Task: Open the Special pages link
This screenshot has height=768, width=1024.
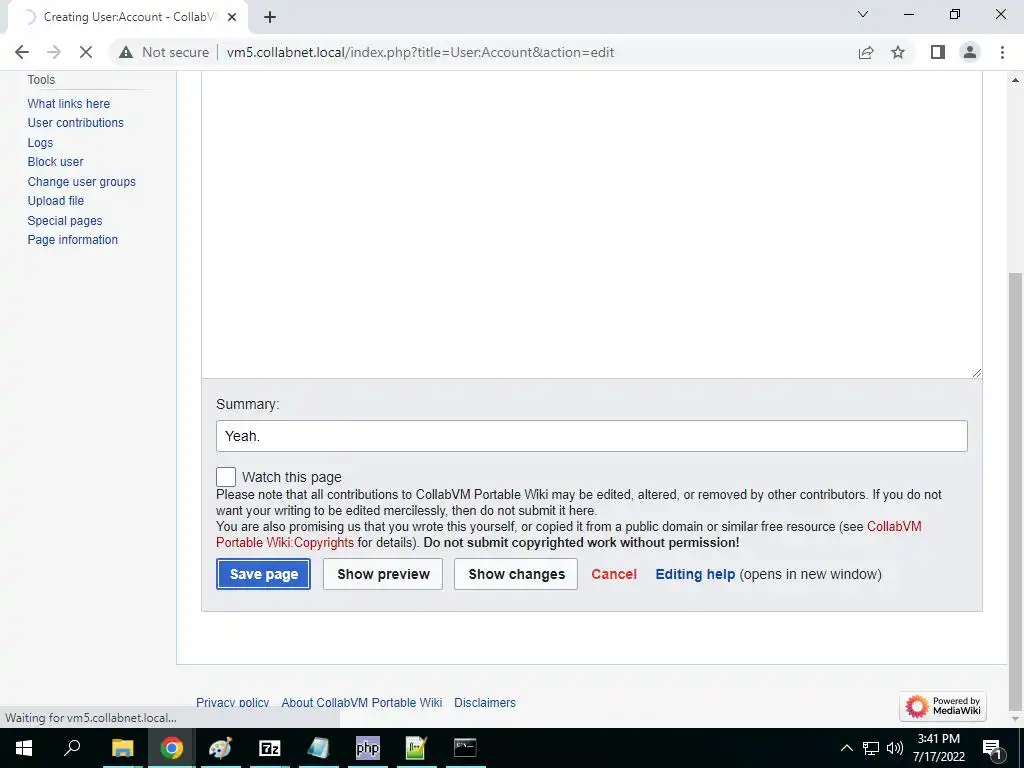Action: pyautogui.click(x=65, y=221)
